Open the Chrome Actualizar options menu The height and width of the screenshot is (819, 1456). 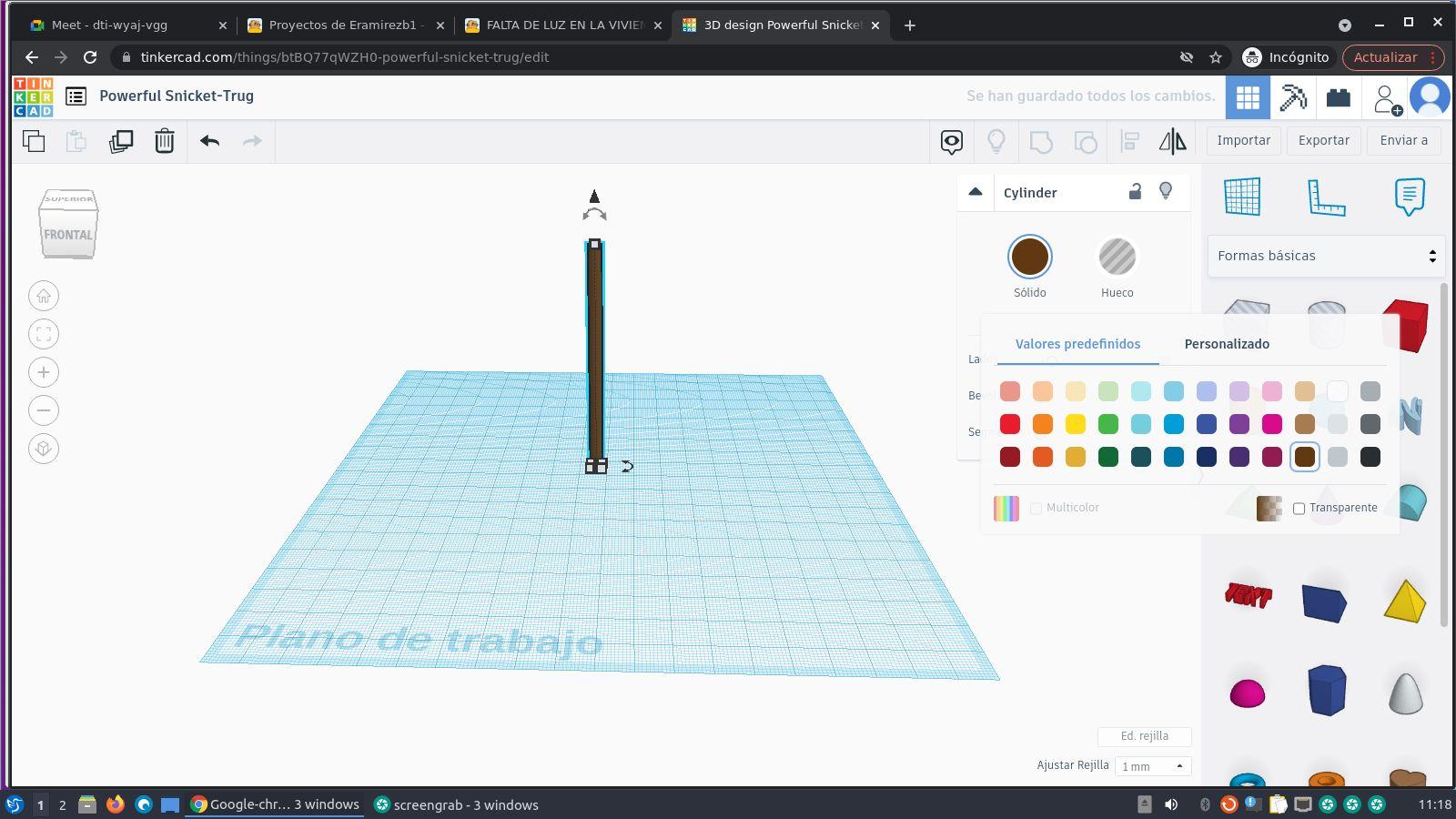click(1433, 57)
